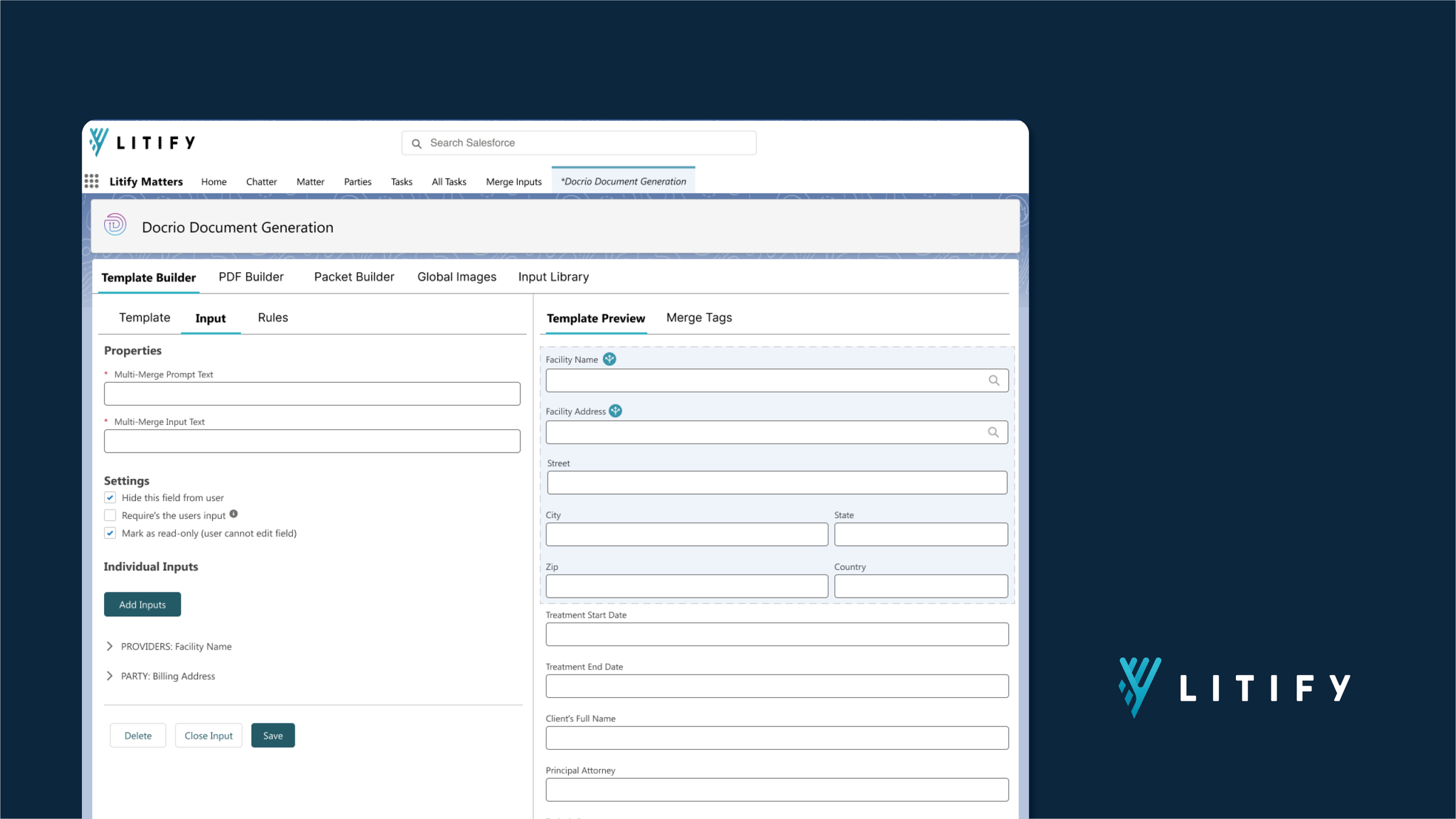Open the Template sub-tab

[x=144, y=318]
